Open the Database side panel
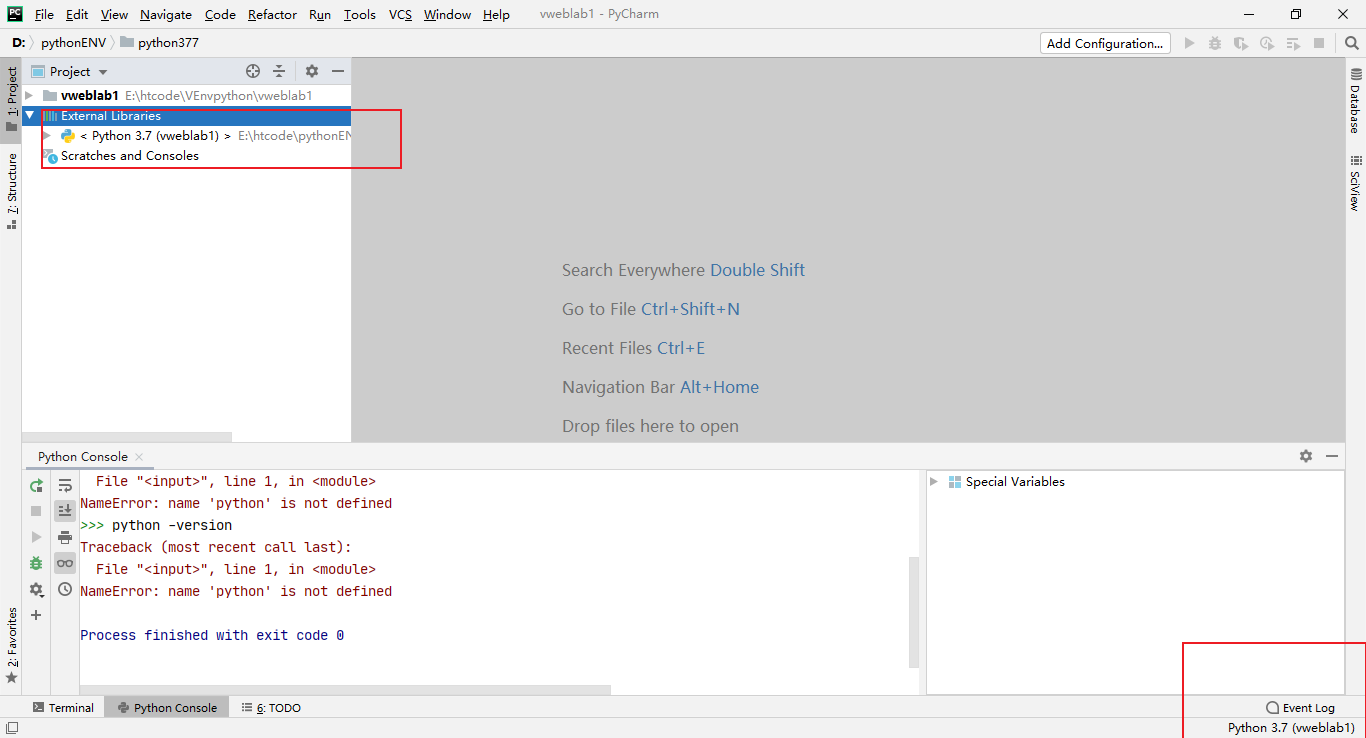Viewport: 1366px width, 738px height. [1356, 101]
